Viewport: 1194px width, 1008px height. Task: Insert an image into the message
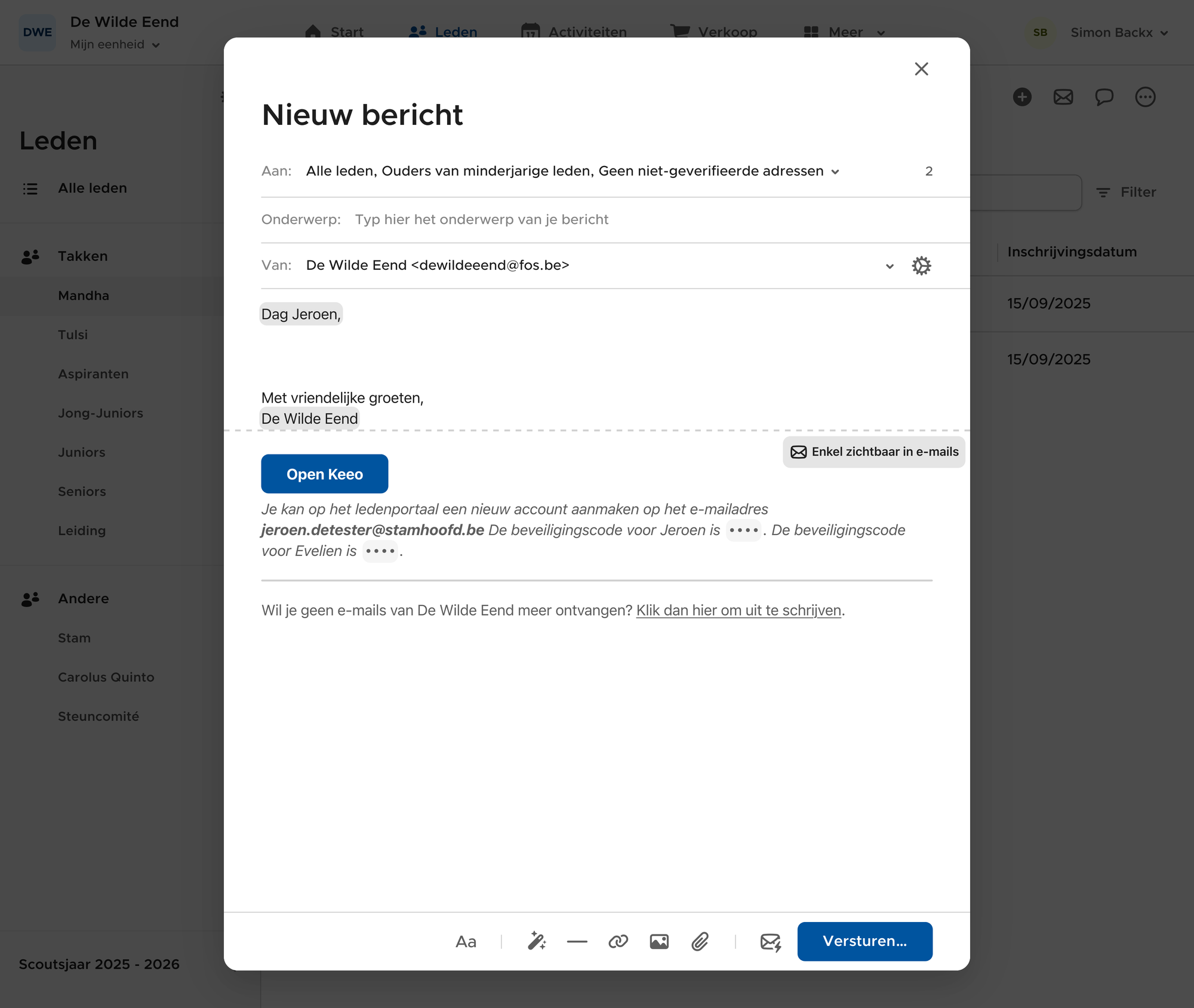pos(659,942)
